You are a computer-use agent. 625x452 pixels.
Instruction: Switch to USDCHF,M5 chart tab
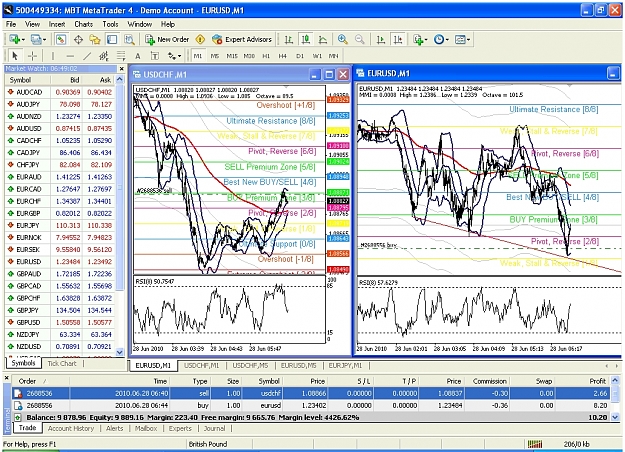tap(250, 366)
